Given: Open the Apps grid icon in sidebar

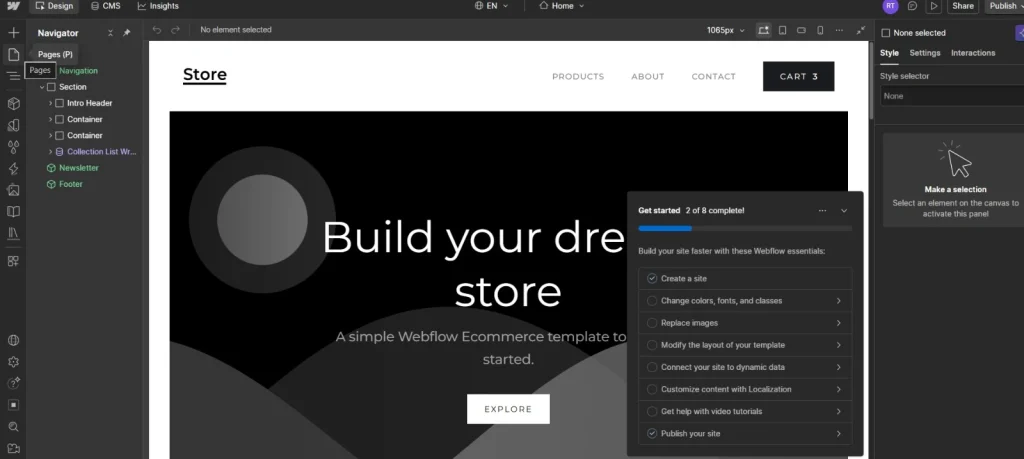Looking at the screenshot, I should click(x=13, y=261).
